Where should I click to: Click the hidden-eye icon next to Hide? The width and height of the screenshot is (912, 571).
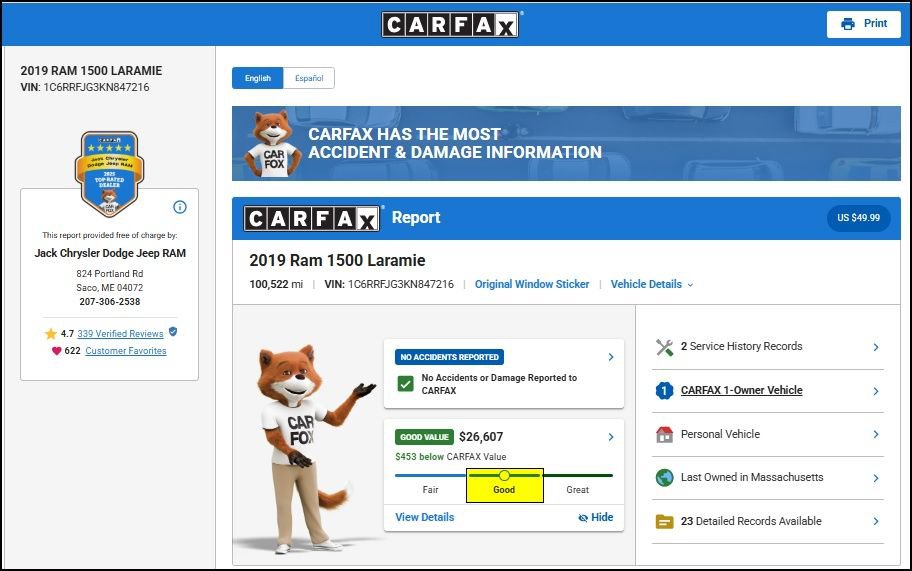[x=583, y=518]
